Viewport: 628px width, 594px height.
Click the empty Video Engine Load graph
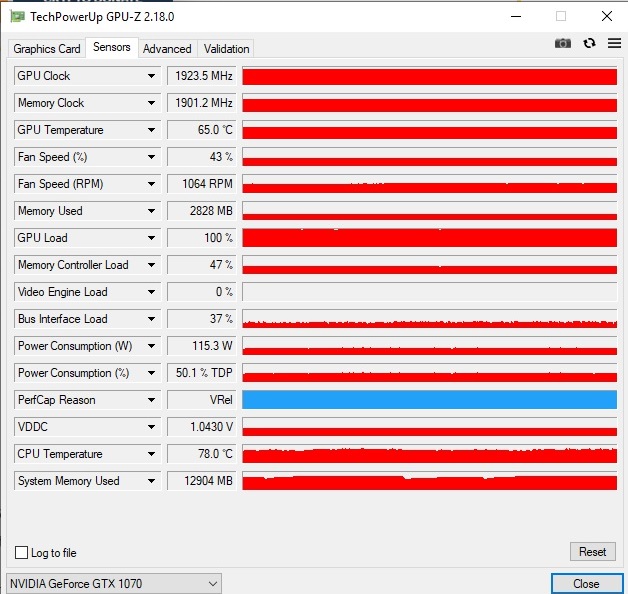(429, 292)
